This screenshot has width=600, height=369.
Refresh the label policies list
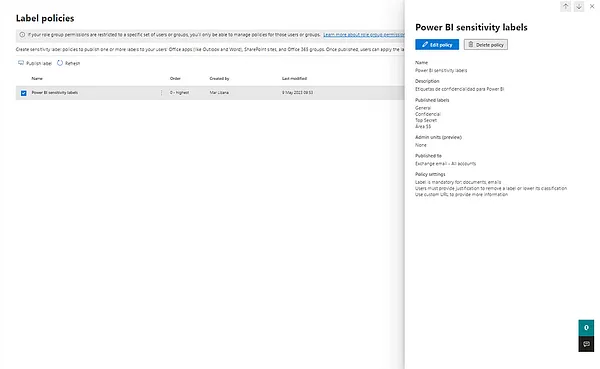(68, 63)
